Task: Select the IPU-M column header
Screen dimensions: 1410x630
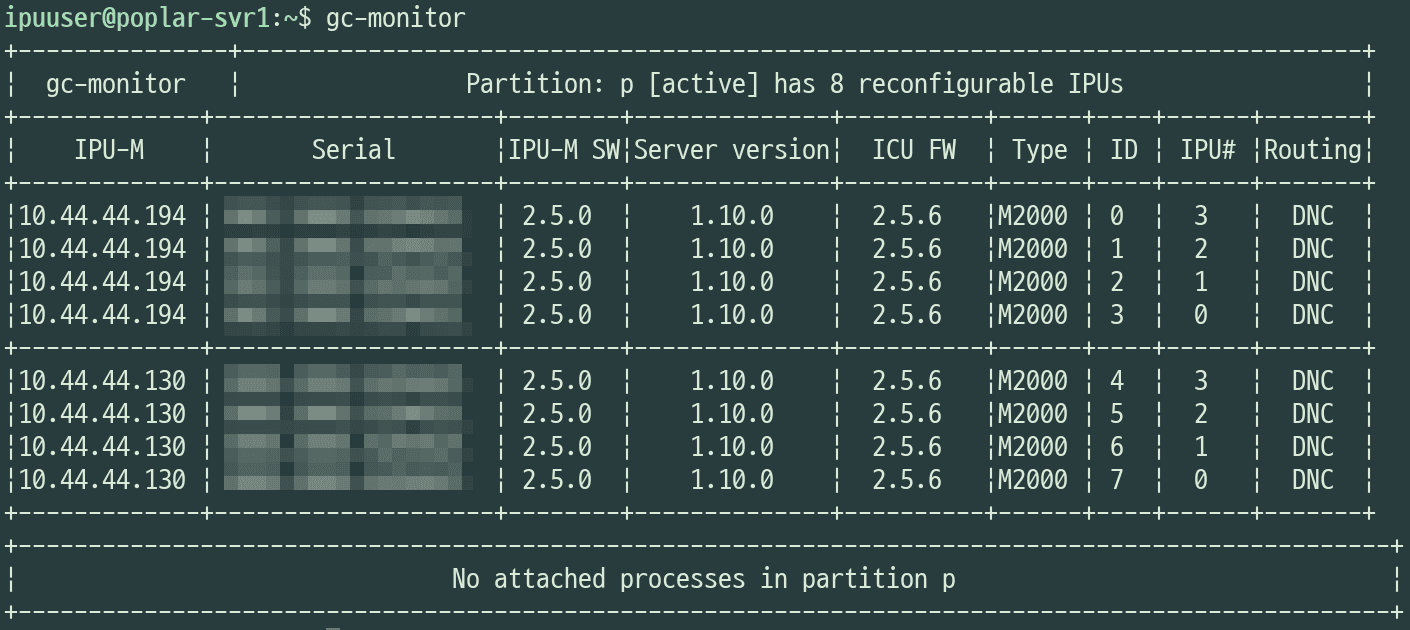Action: tap(108, 150)
